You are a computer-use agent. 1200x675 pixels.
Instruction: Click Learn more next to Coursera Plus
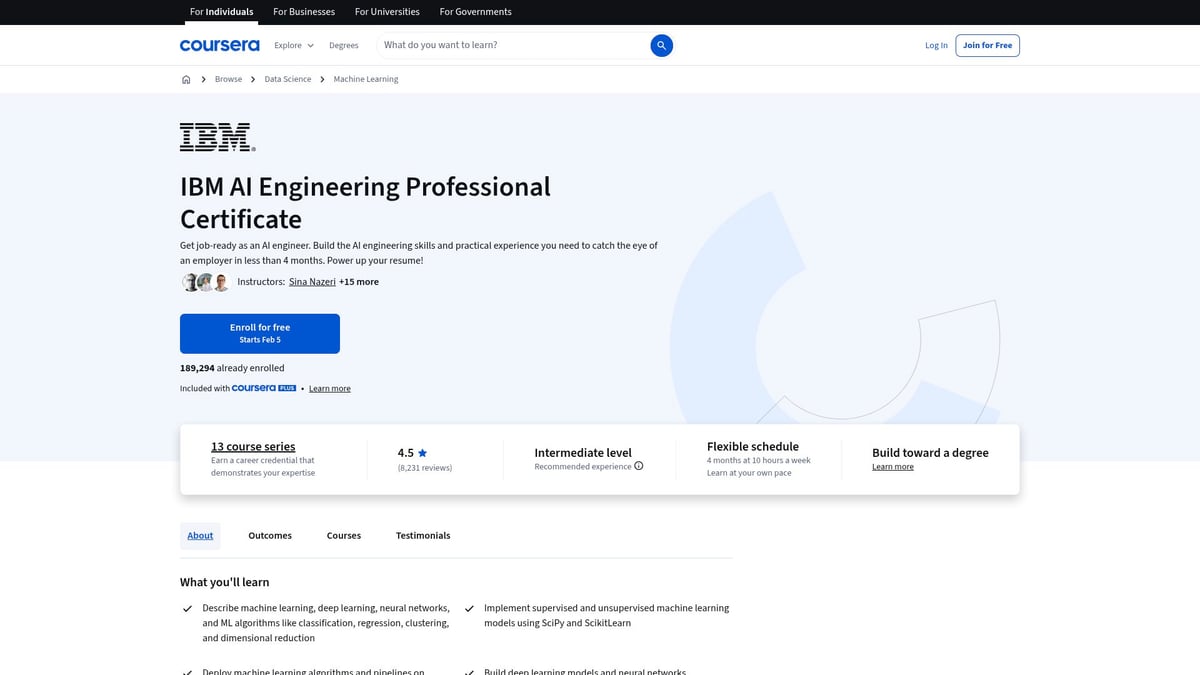click(x=330, y=388)
